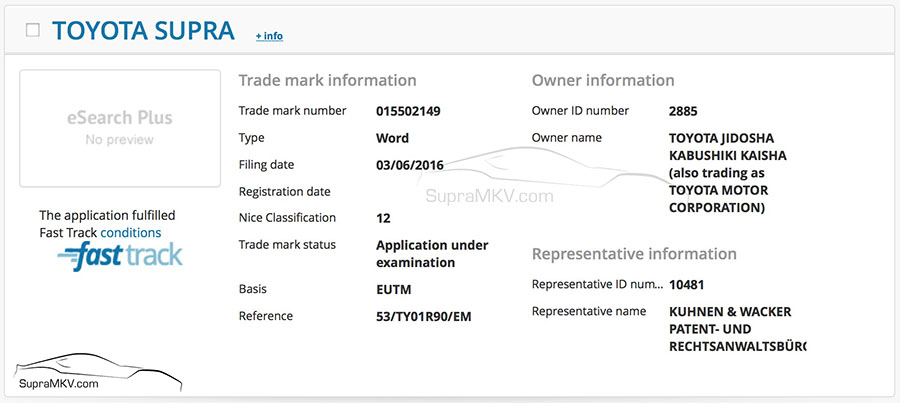Click the eSearch Plus no-preview thumbnail
900x403 pixels.
pos(120,128)
